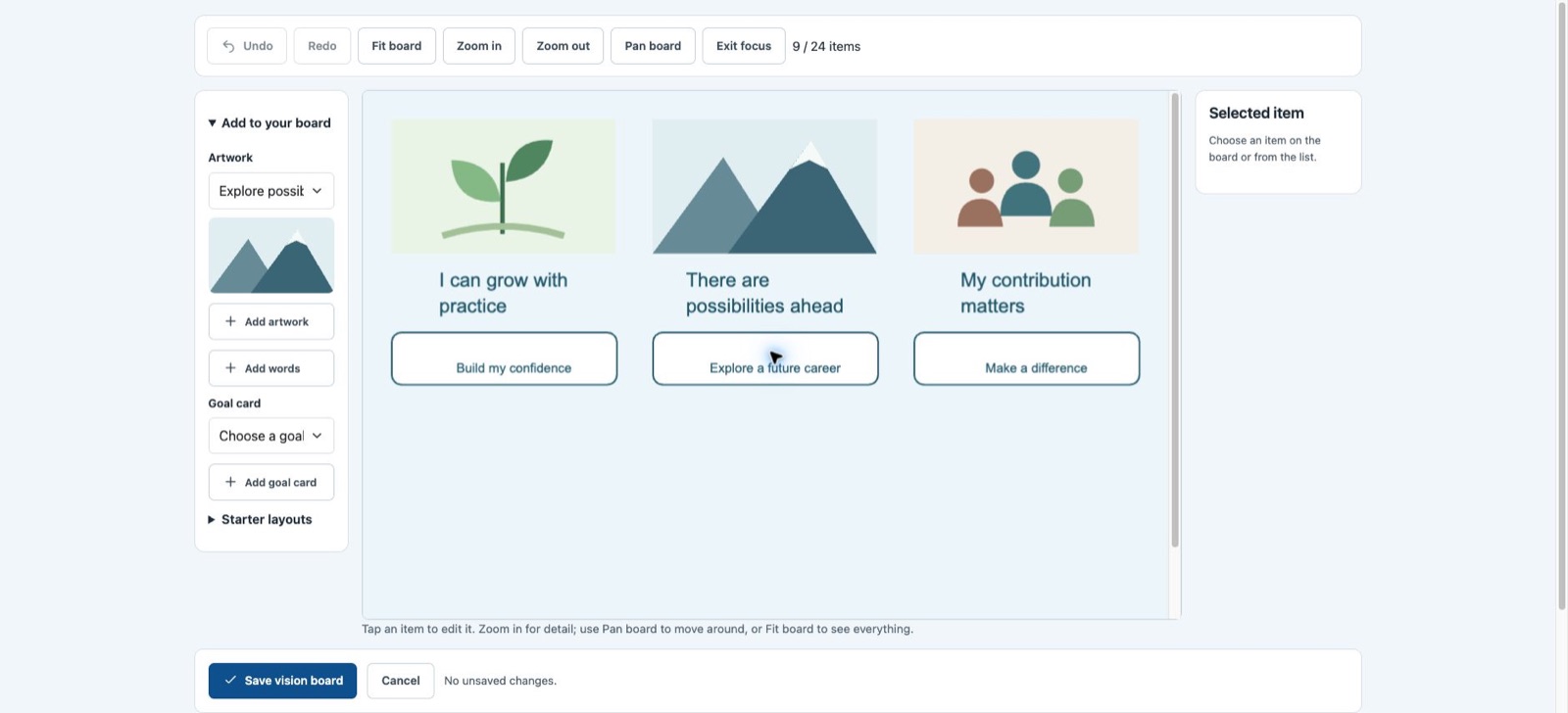The image size is (1568, 713).
Task: Click the Undo arrow icon
Action: (x=228, y=46)
